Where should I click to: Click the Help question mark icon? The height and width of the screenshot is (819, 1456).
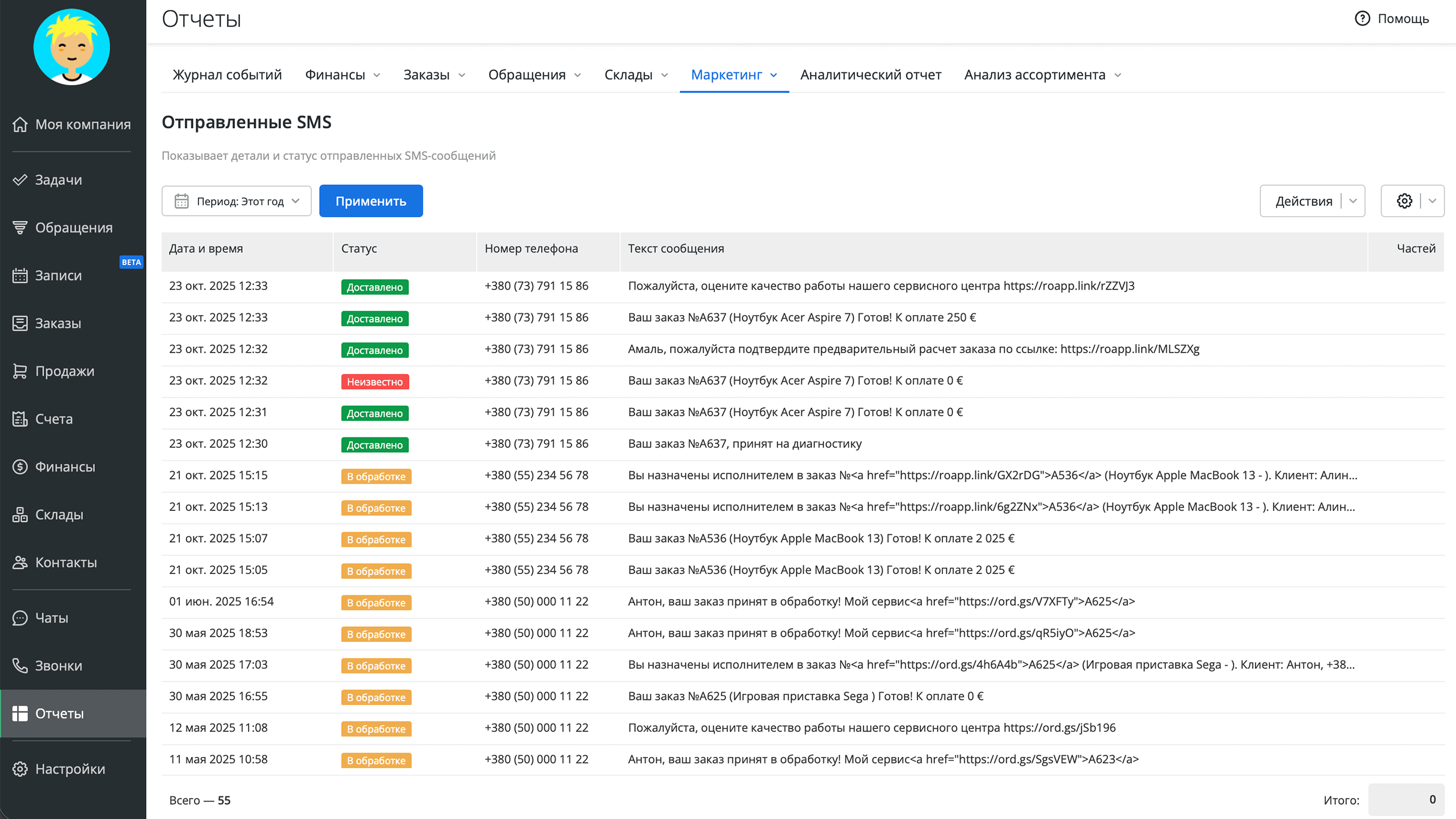1362,19
